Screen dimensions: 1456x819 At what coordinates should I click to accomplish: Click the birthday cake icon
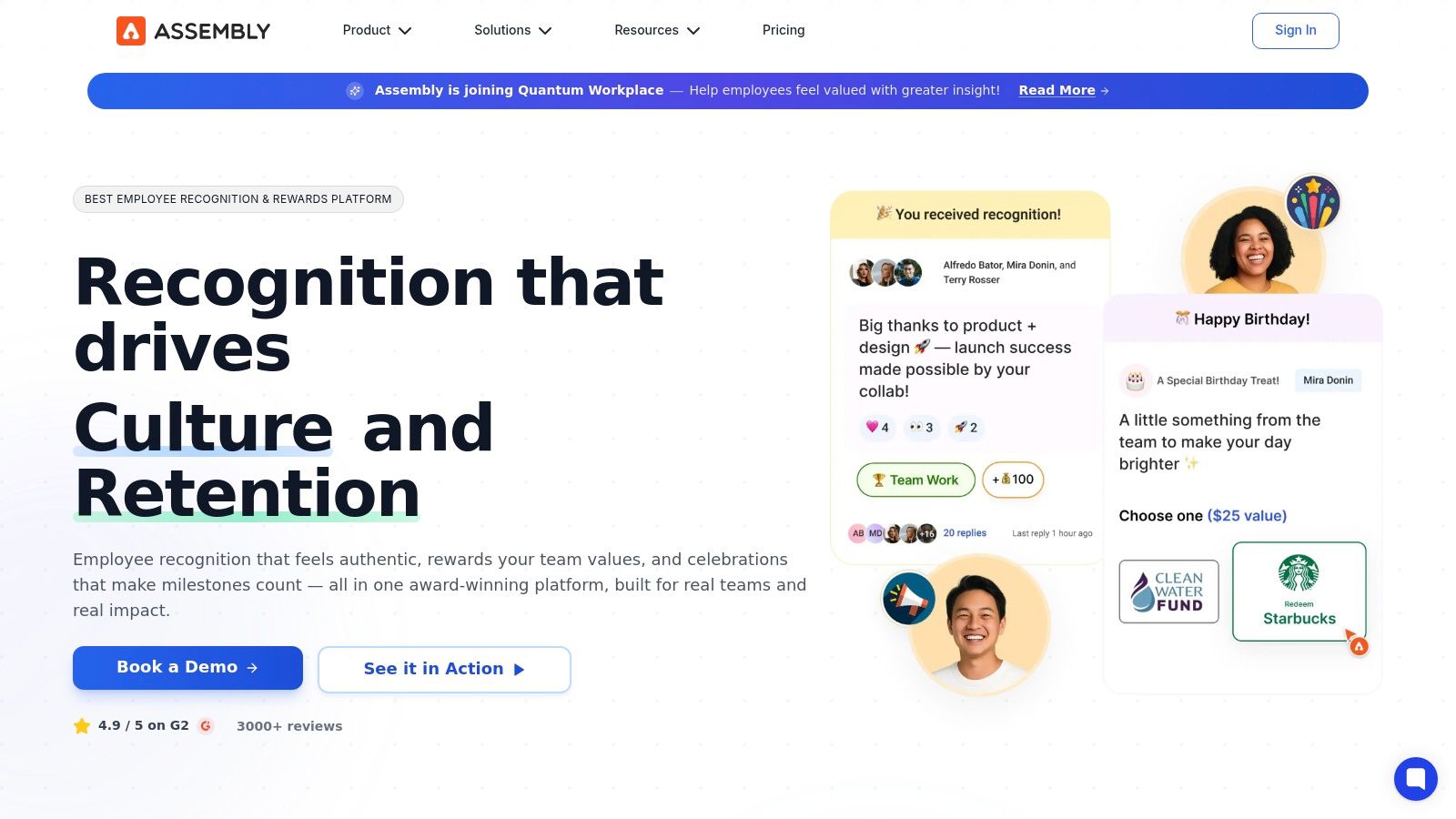[1135, 380]
